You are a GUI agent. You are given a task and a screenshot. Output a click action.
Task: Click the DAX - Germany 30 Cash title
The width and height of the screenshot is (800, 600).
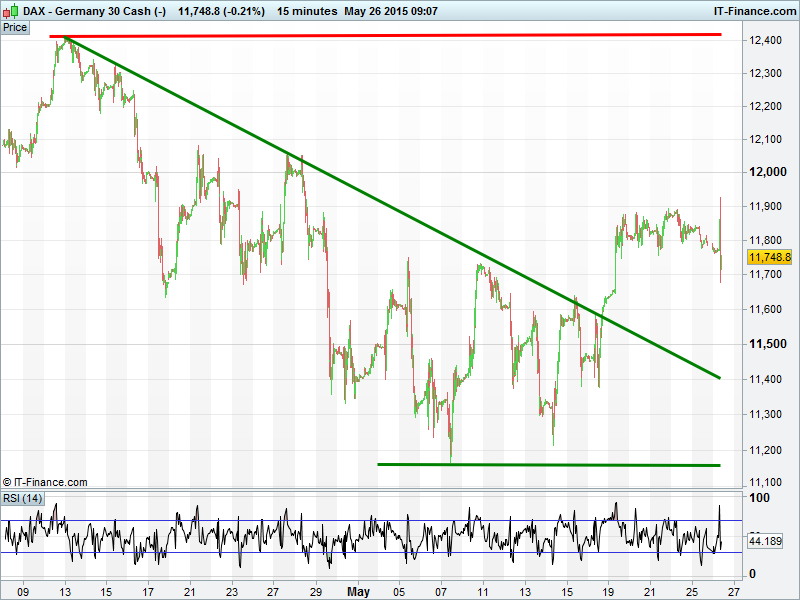[95, 11]
